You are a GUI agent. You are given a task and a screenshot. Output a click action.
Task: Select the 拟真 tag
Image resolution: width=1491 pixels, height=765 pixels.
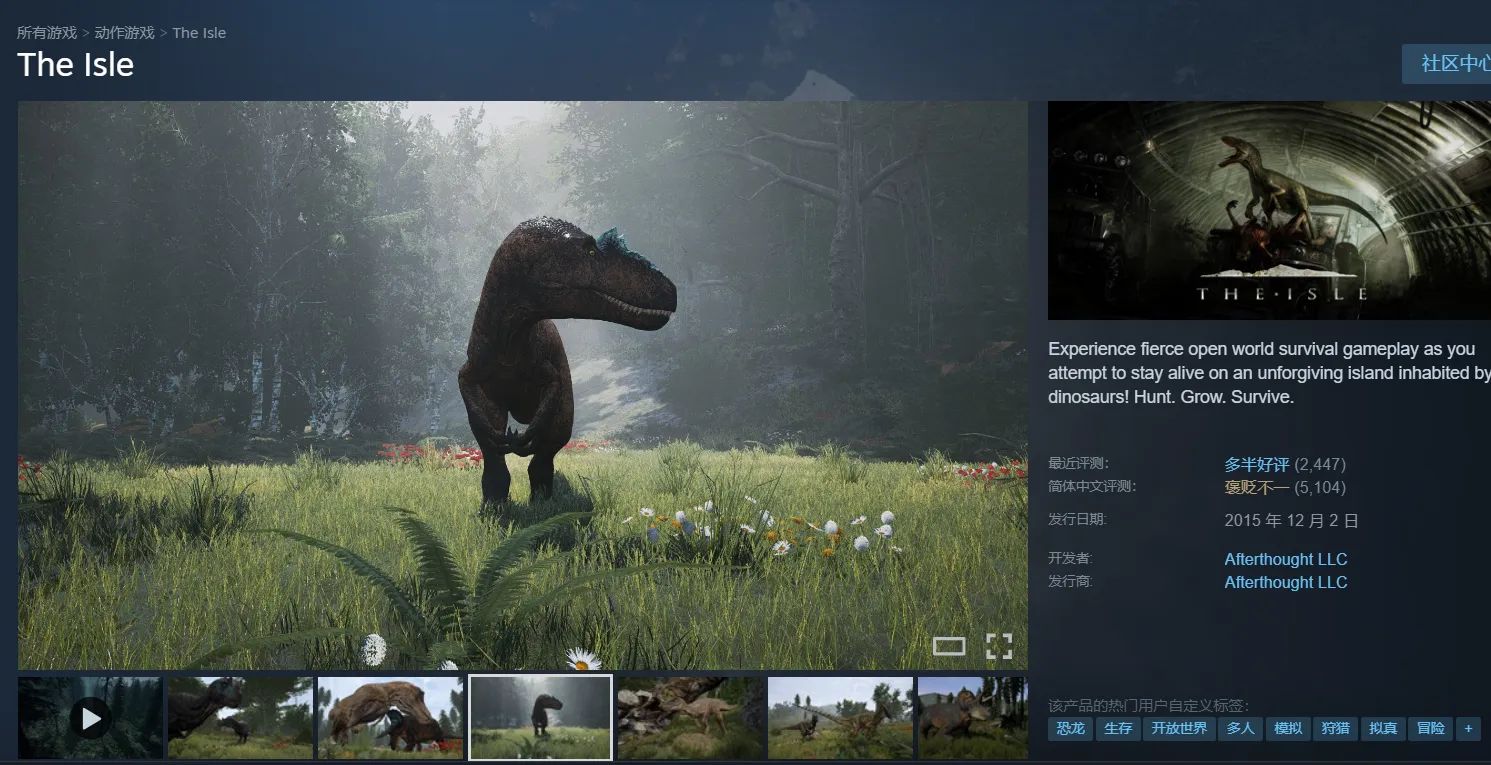point(1384,729)
